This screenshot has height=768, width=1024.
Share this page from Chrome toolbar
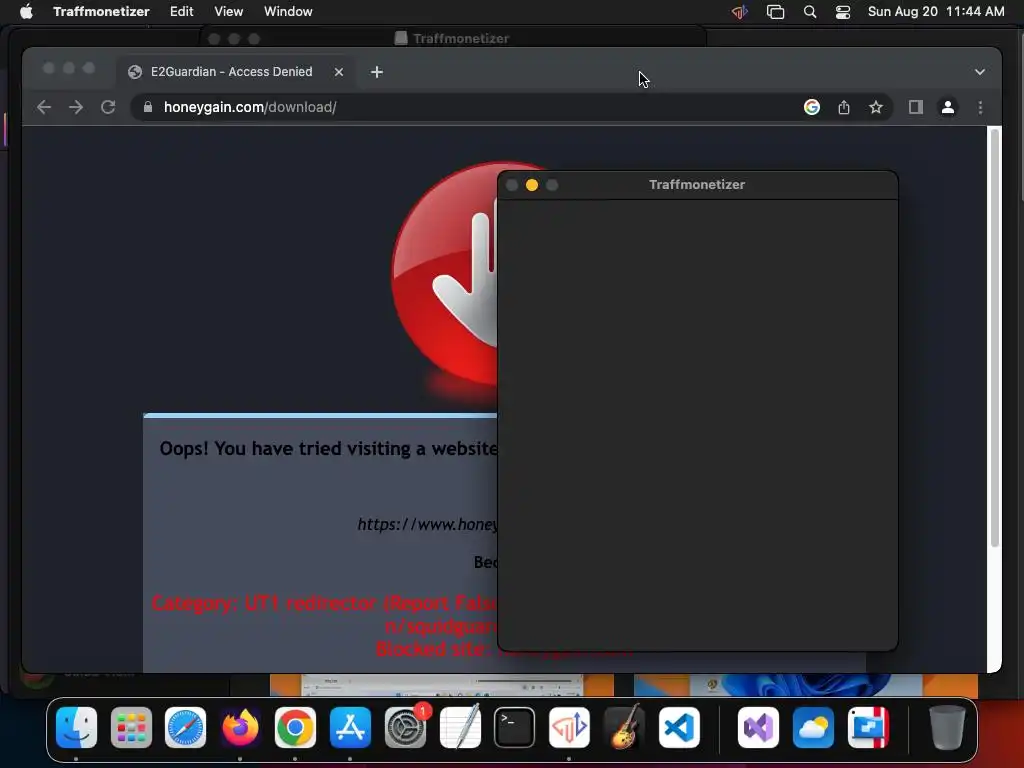tap(844, 107)
